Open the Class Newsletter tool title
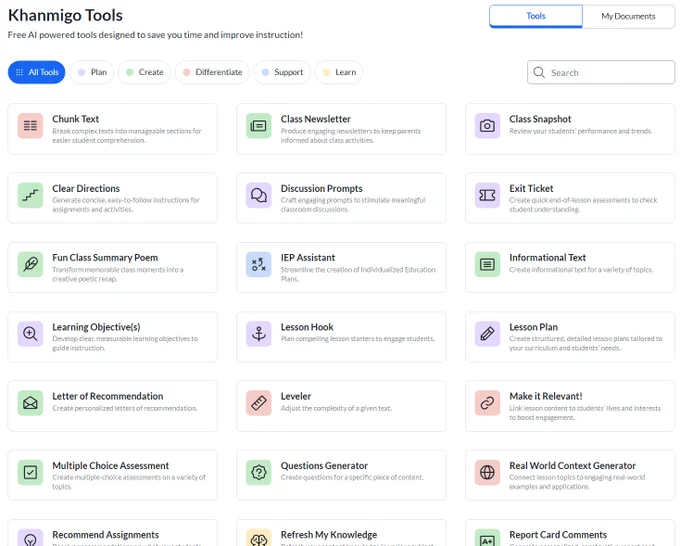This screenshot has height=546, width=680. 315,119
